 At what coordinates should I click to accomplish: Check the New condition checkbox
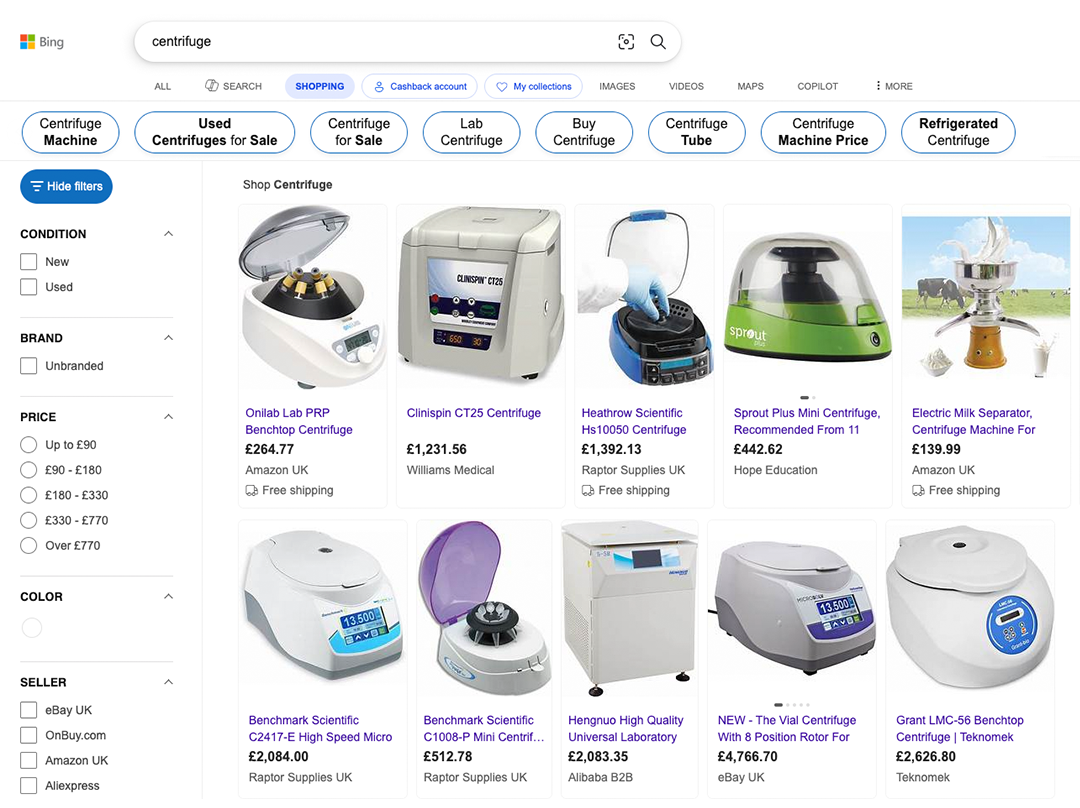(x=29, y=262)
